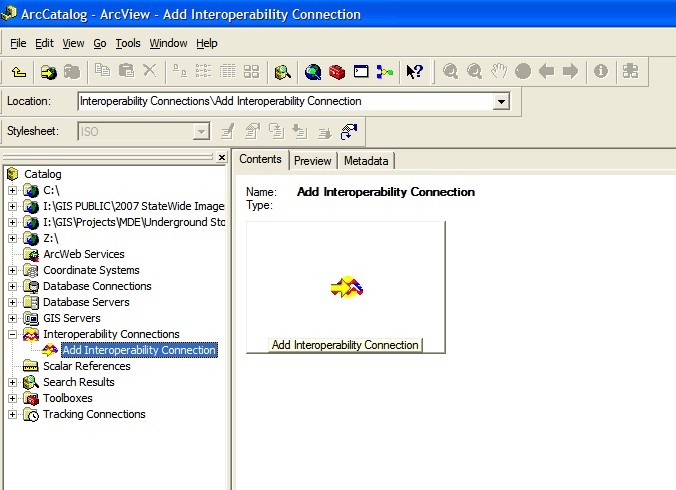Viewport: 676px width, 490px height.
Task: Open the View menu
Action: click(x=73, y=43)
